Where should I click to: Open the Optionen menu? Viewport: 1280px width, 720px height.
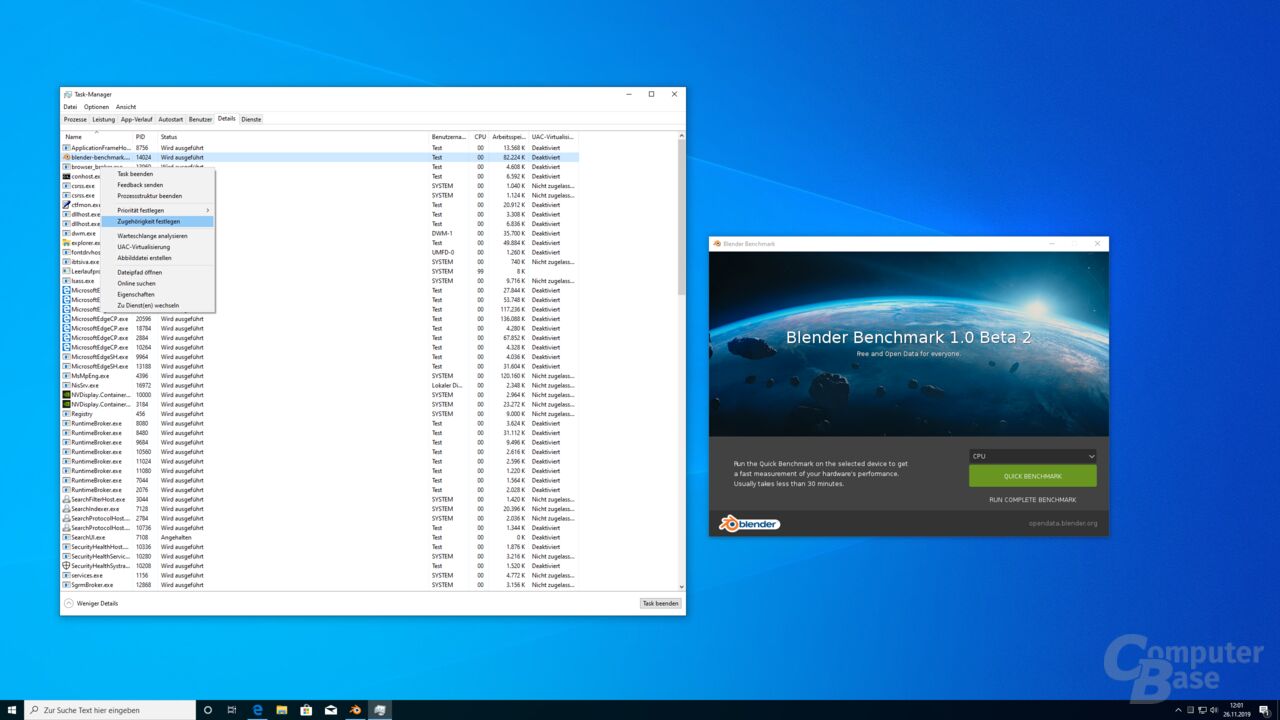[96, 107]
